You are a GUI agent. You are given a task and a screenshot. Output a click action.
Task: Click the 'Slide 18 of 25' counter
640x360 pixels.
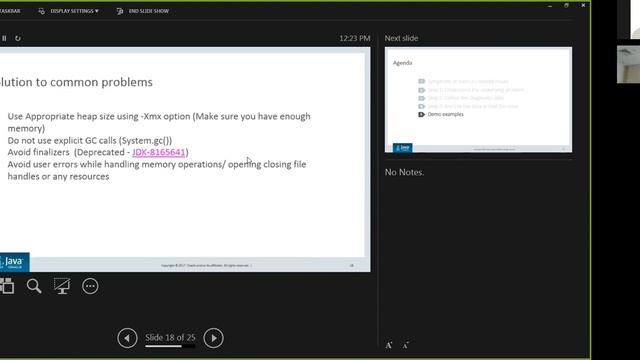pos(170,338)
